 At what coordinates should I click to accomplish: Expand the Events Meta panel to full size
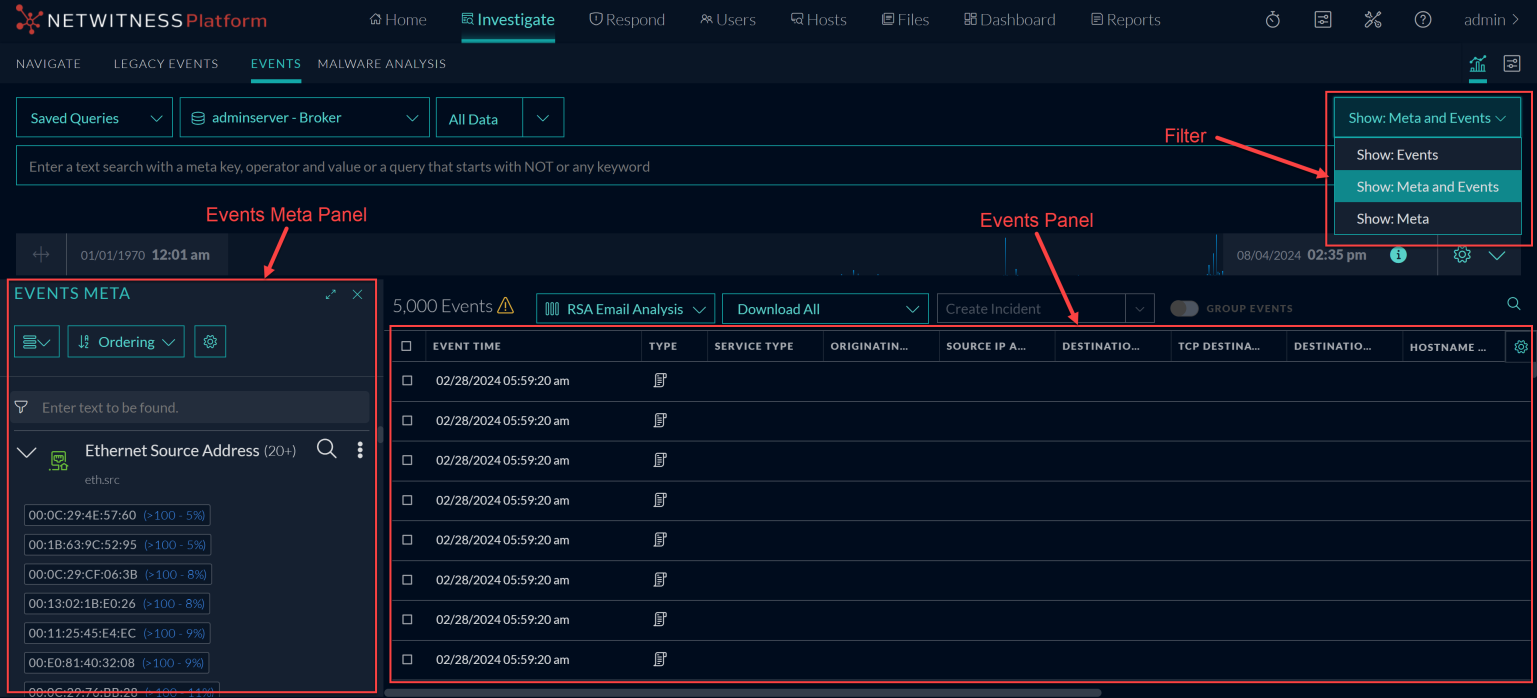coord(331,295)
